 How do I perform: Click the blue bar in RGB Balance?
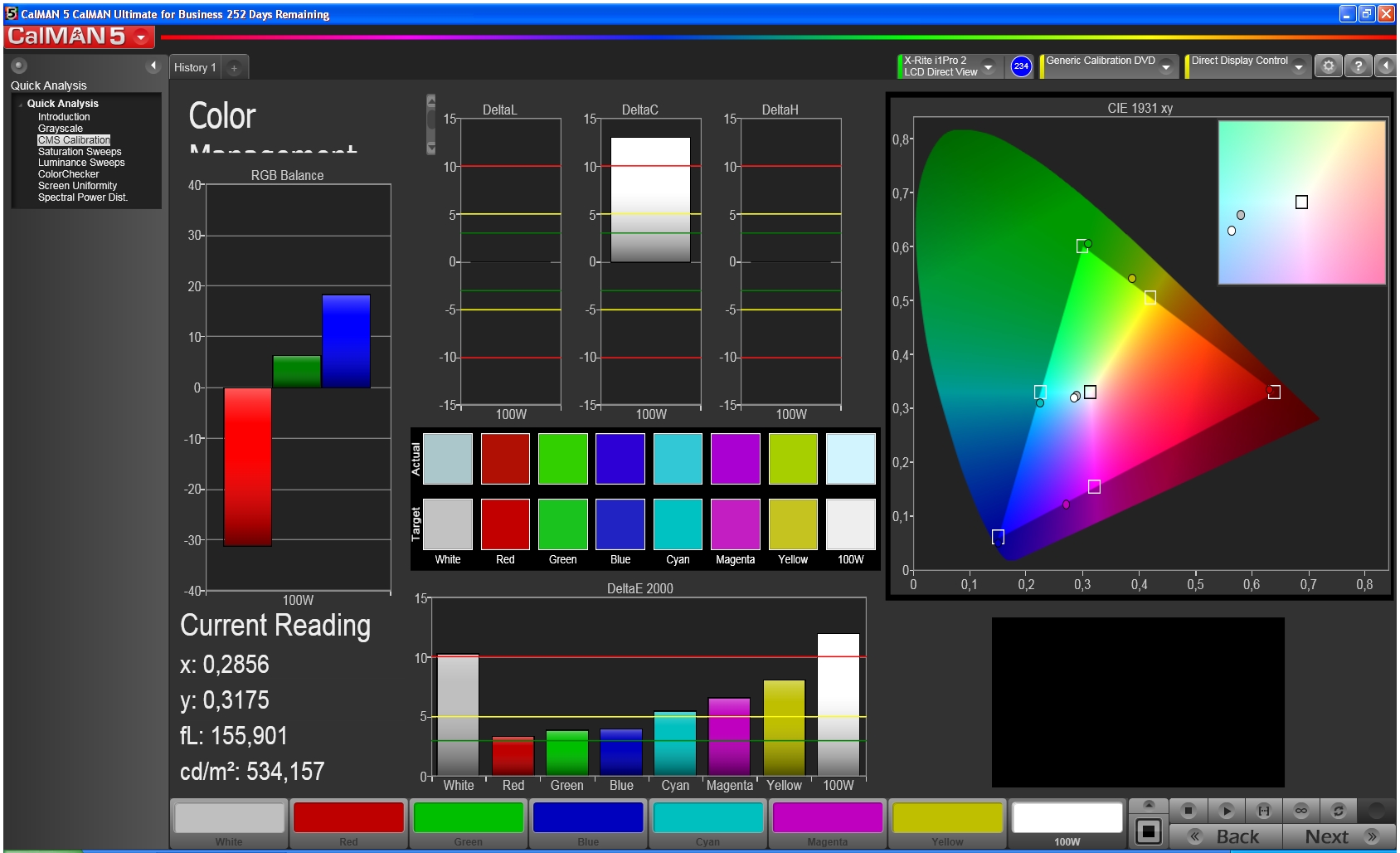pyautogui.click(x=346, y=341)
